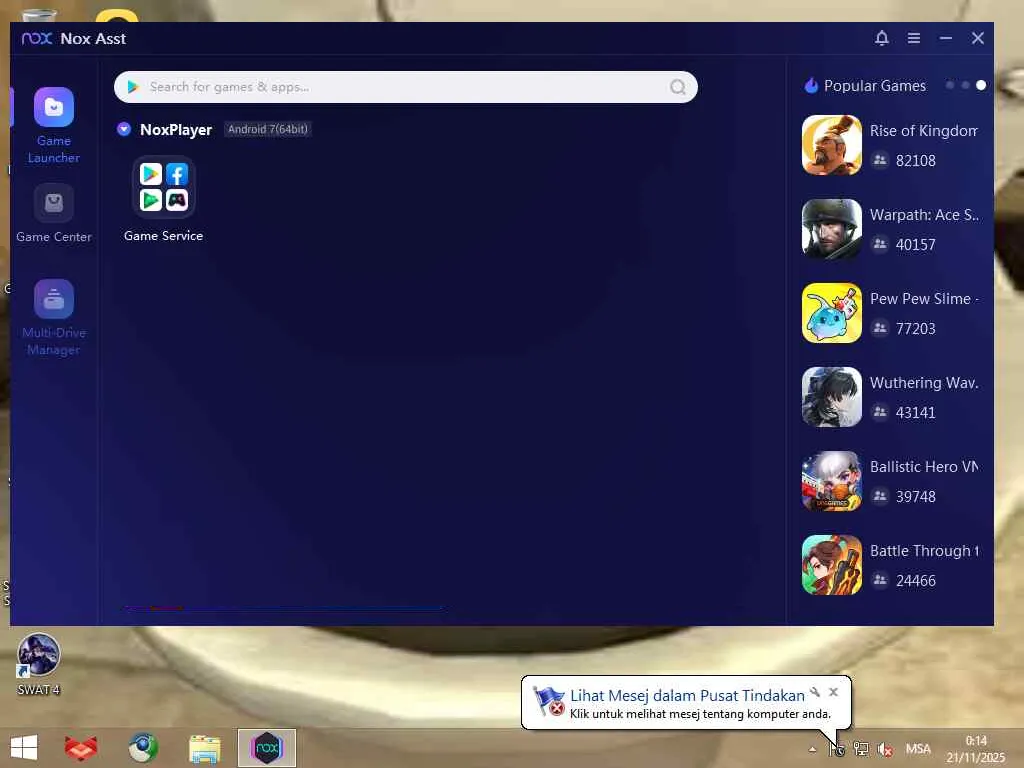Click the wrench icon in notification balloon
Image resolution: width=1024 pixels, height=768 pixels.
pos(815,692)
